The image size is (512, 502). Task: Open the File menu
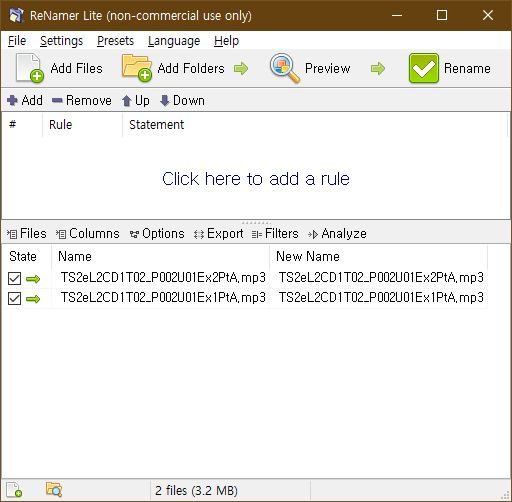(17, 41)
